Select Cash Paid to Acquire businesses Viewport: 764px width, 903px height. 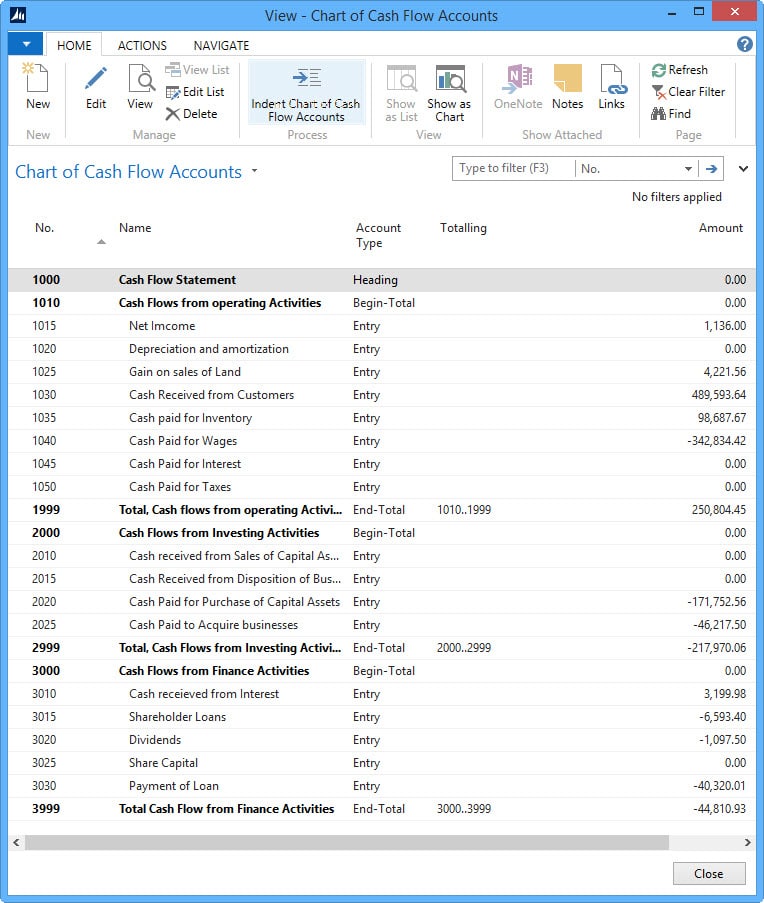coord(382,625)
